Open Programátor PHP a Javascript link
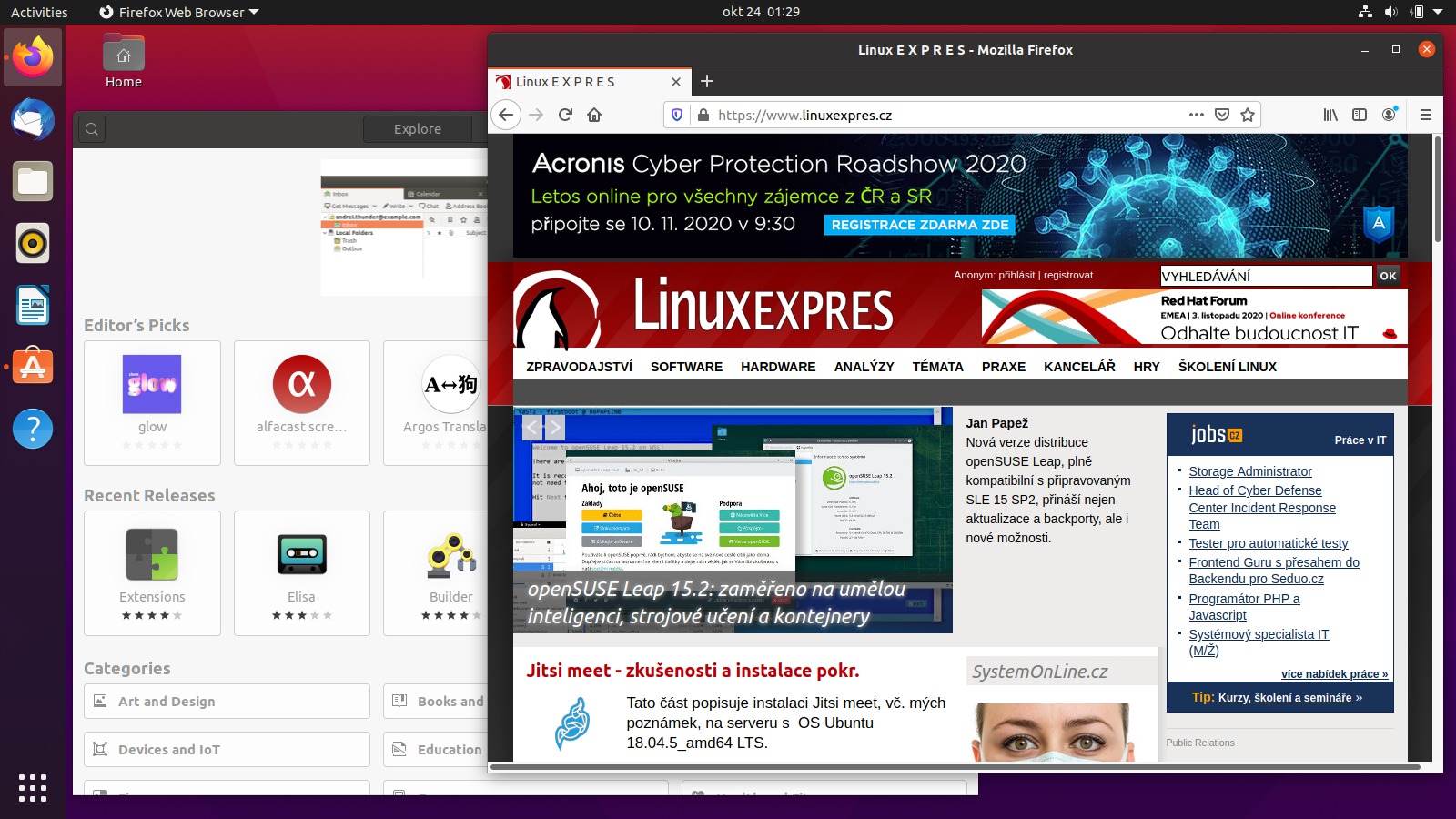 tap(1244, 607)
